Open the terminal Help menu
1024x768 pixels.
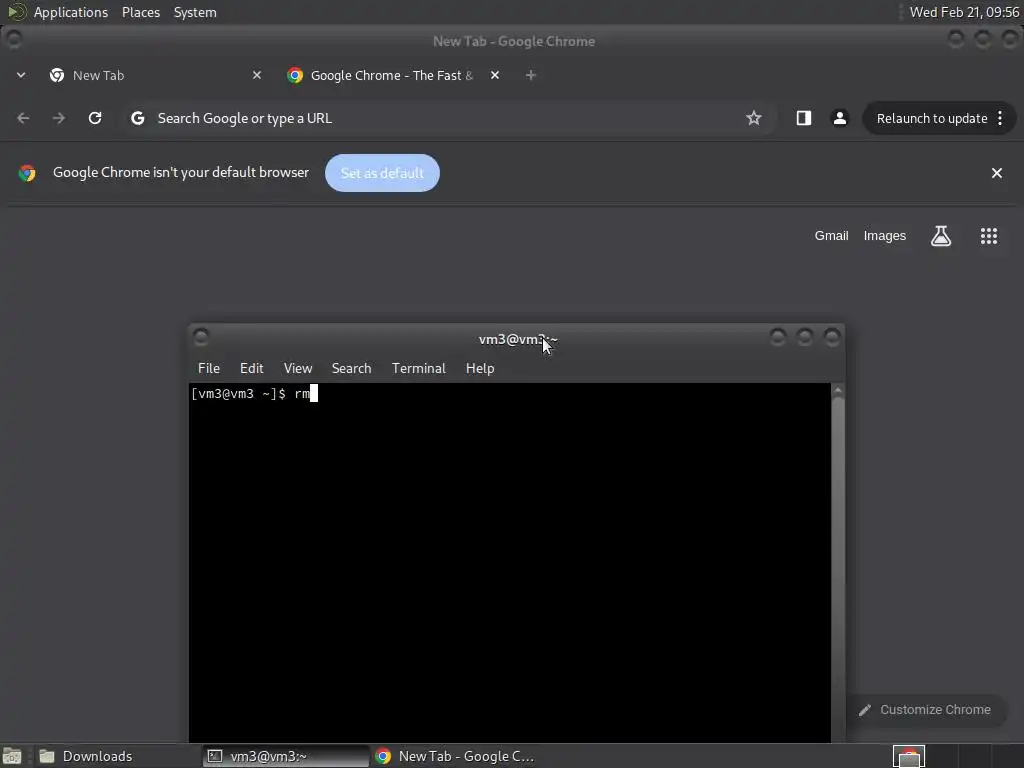(x=480, y=368)
